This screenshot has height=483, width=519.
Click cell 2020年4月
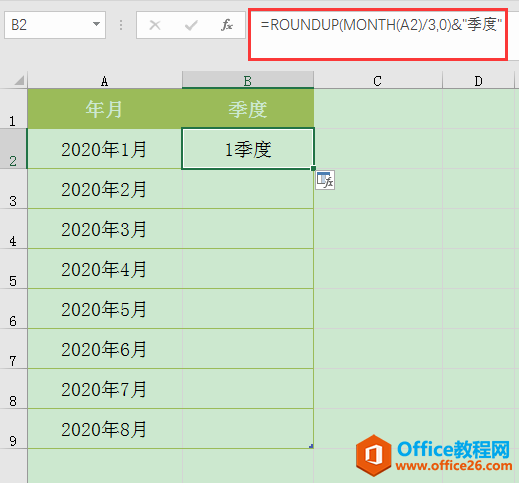pos(105,269)
